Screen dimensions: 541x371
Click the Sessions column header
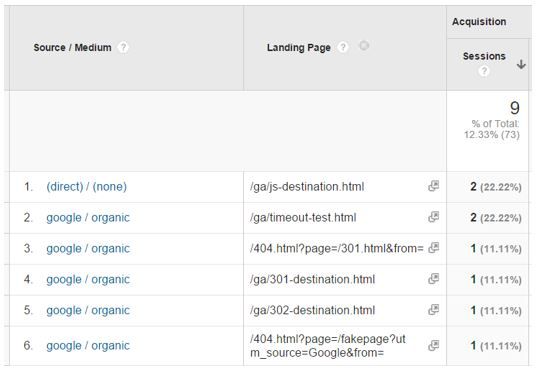(484, 56)
